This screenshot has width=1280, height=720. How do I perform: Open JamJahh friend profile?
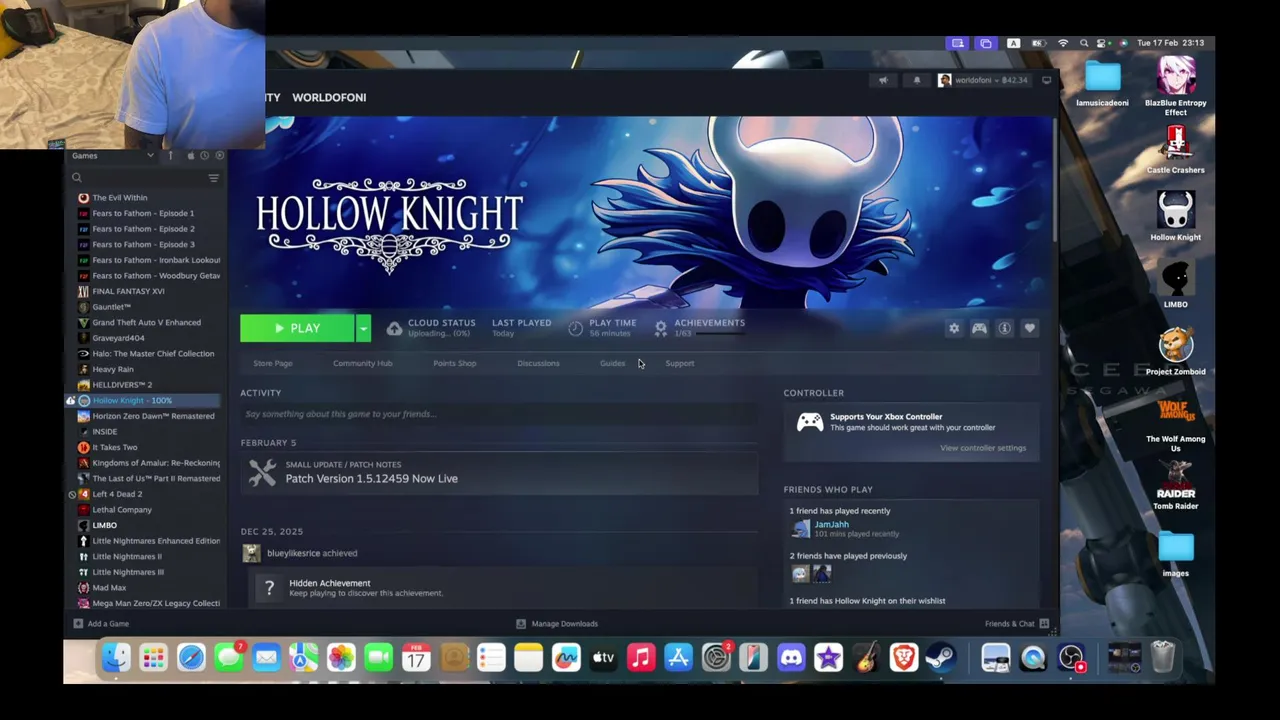pyautogui.click(x=832, y=524)
